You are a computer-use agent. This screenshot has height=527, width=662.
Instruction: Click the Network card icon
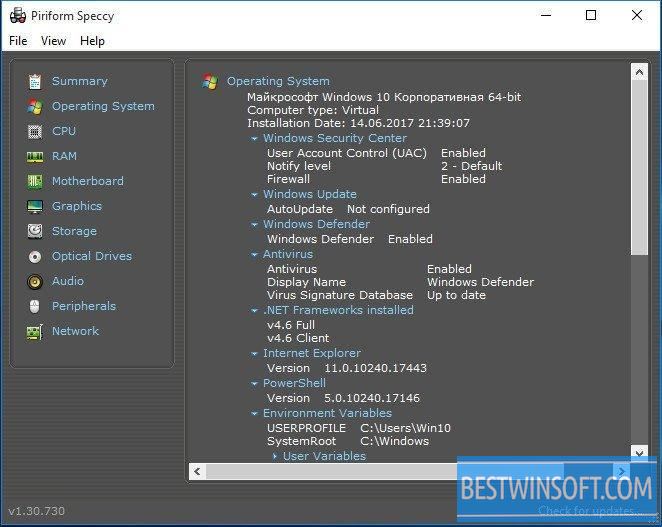(35, 332)
